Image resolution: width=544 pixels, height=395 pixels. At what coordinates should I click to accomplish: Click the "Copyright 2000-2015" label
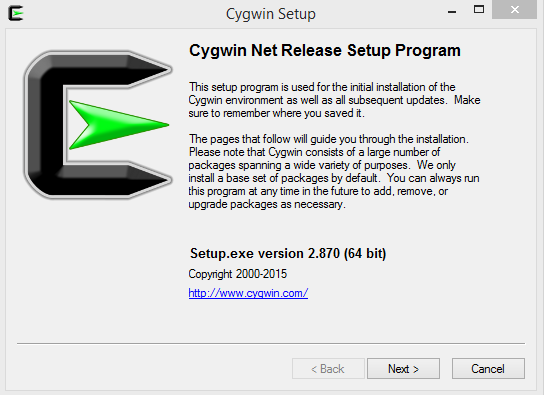coord(238,274)
